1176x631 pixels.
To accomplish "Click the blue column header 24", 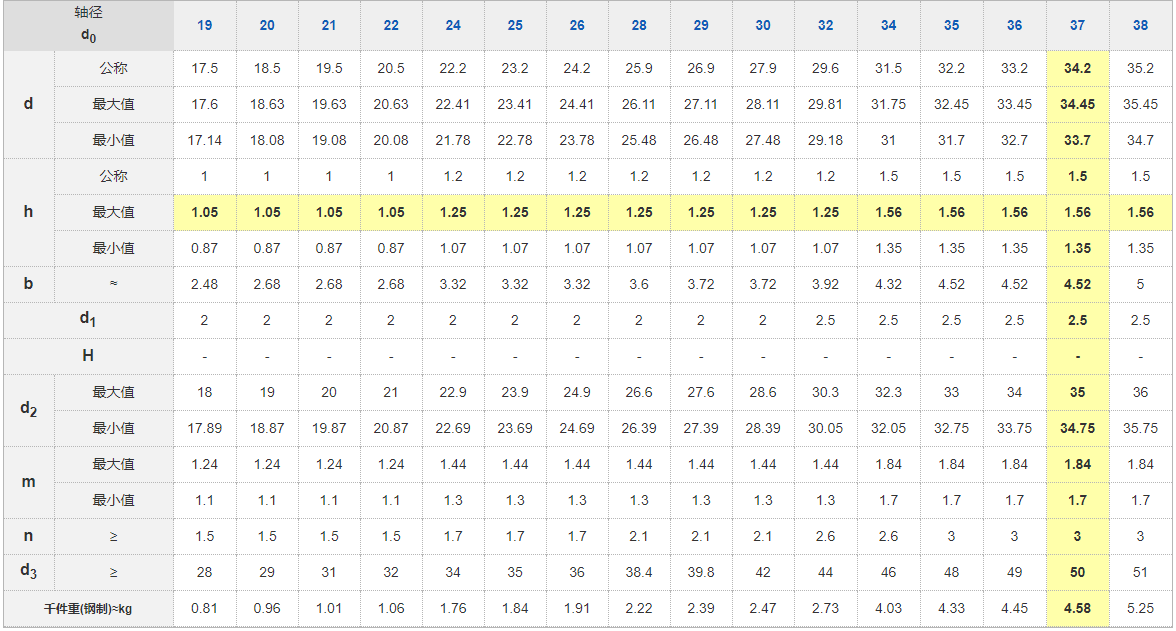I will [453, 25].
